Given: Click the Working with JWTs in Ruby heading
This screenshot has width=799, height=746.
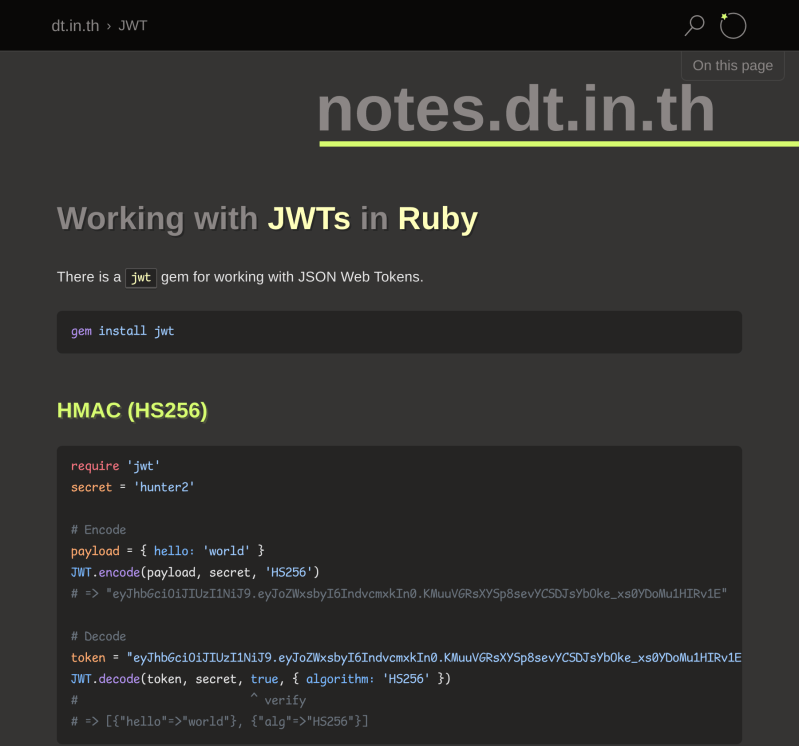Looking at the screenshot, I should pyautogui.click(x=267, y=219).
